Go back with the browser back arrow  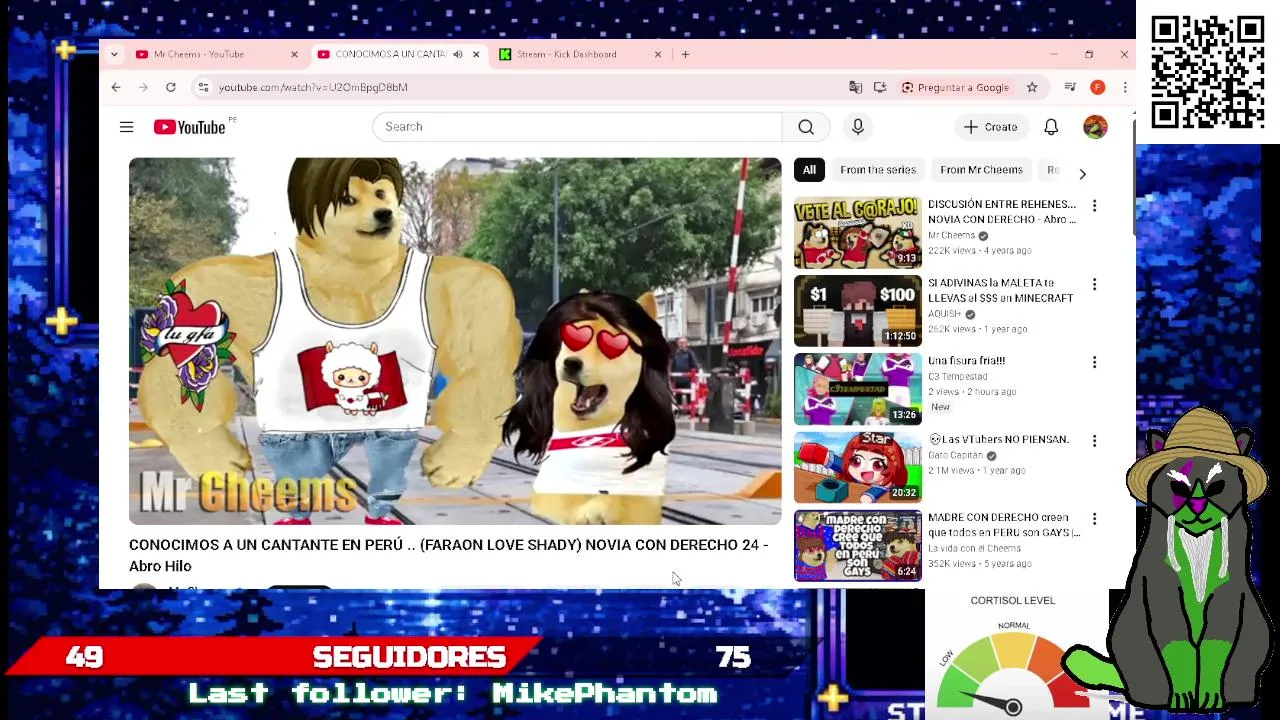[116, 87]
